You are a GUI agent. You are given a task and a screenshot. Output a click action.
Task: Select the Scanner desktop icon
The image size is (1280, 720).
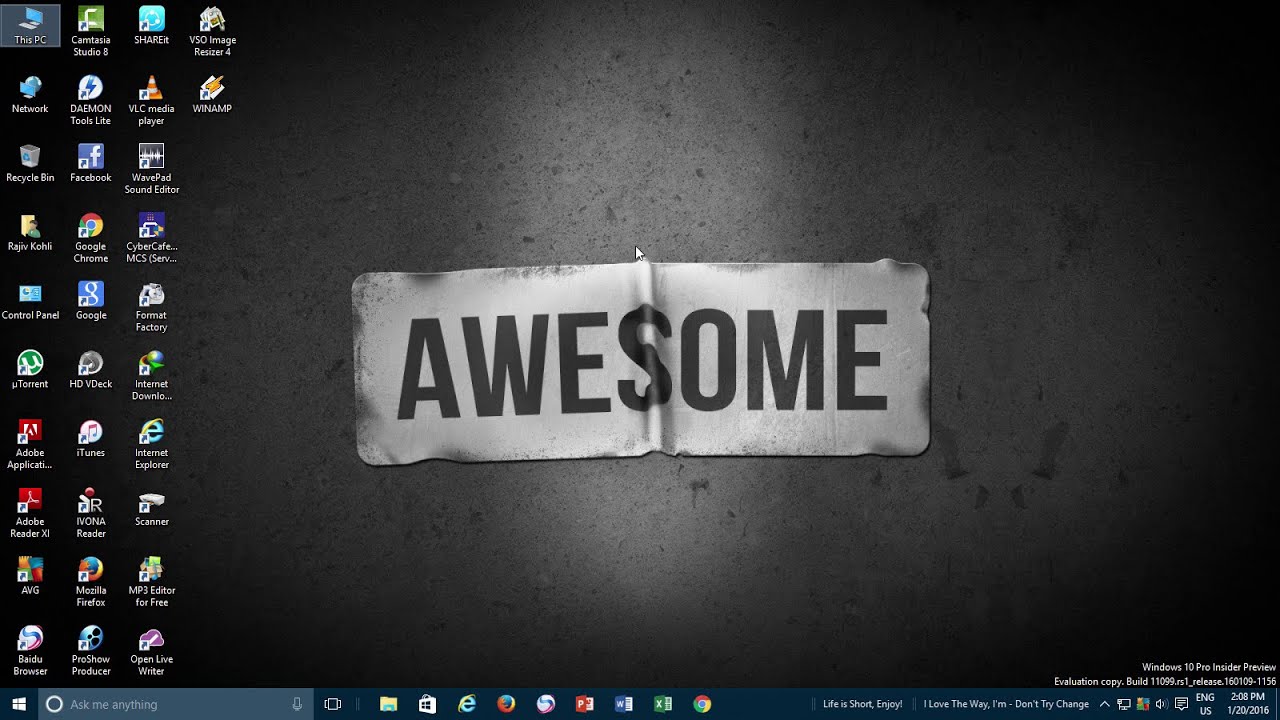pos(151,507)
